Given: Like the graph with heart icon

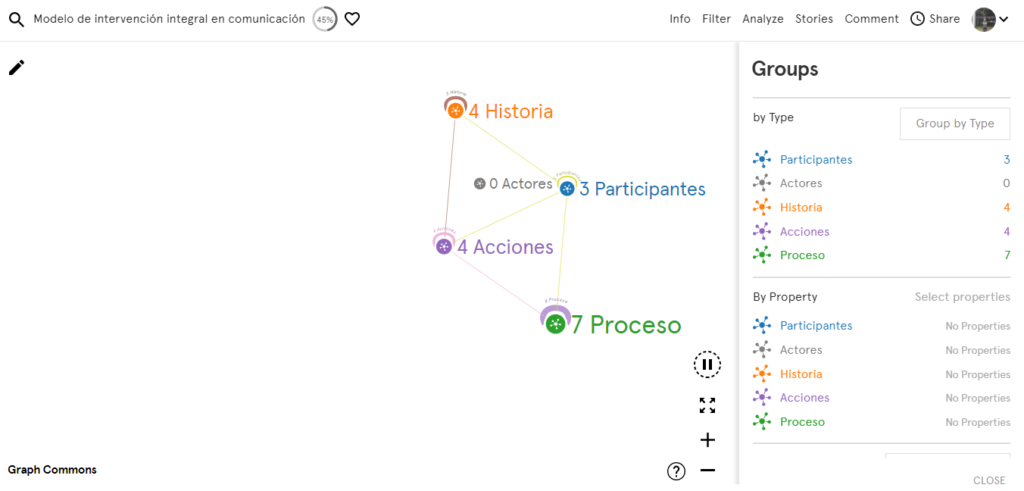Looking at the screenshot, I should click(352, 20).
